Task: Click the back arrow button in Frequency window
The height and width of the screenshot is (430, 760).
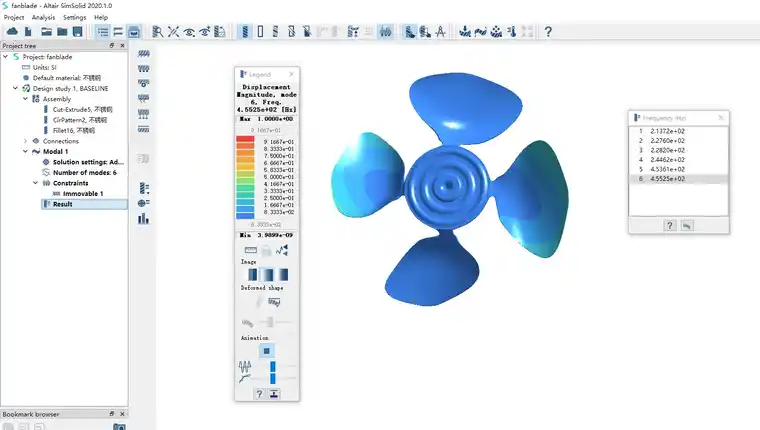Action: tap(687, 225)
